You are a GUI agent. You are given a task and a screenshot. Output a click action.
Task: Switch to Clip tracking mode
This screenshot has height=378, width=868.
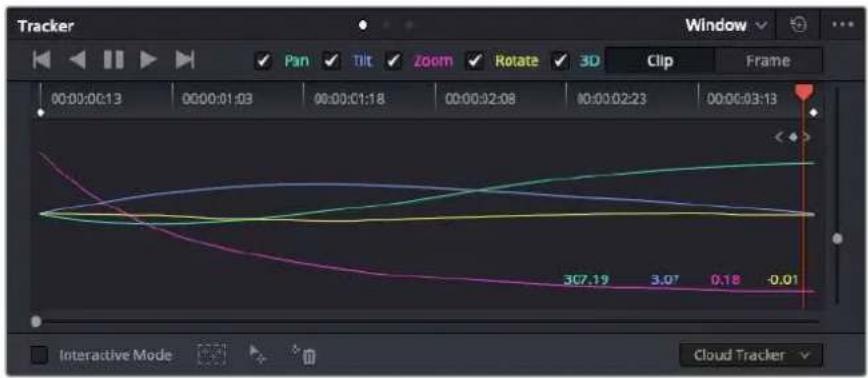coord(660,61)
